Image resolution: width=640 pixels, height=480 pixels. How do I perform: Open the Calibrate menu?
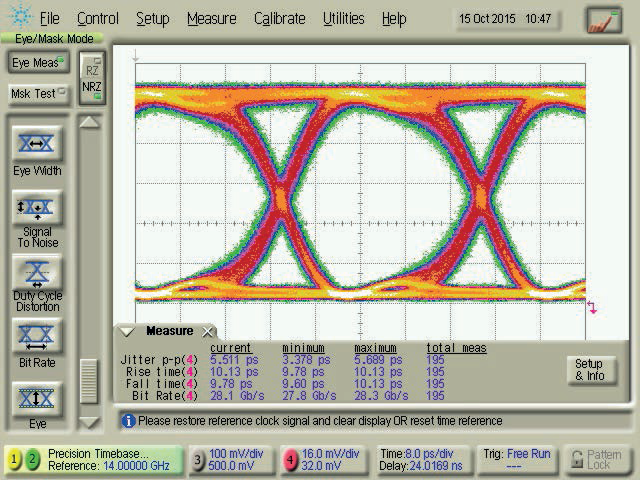[280, 19]
